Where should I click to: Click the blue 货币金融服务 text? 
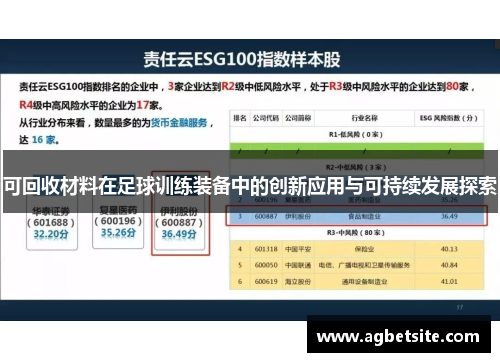tap(179, 123)
